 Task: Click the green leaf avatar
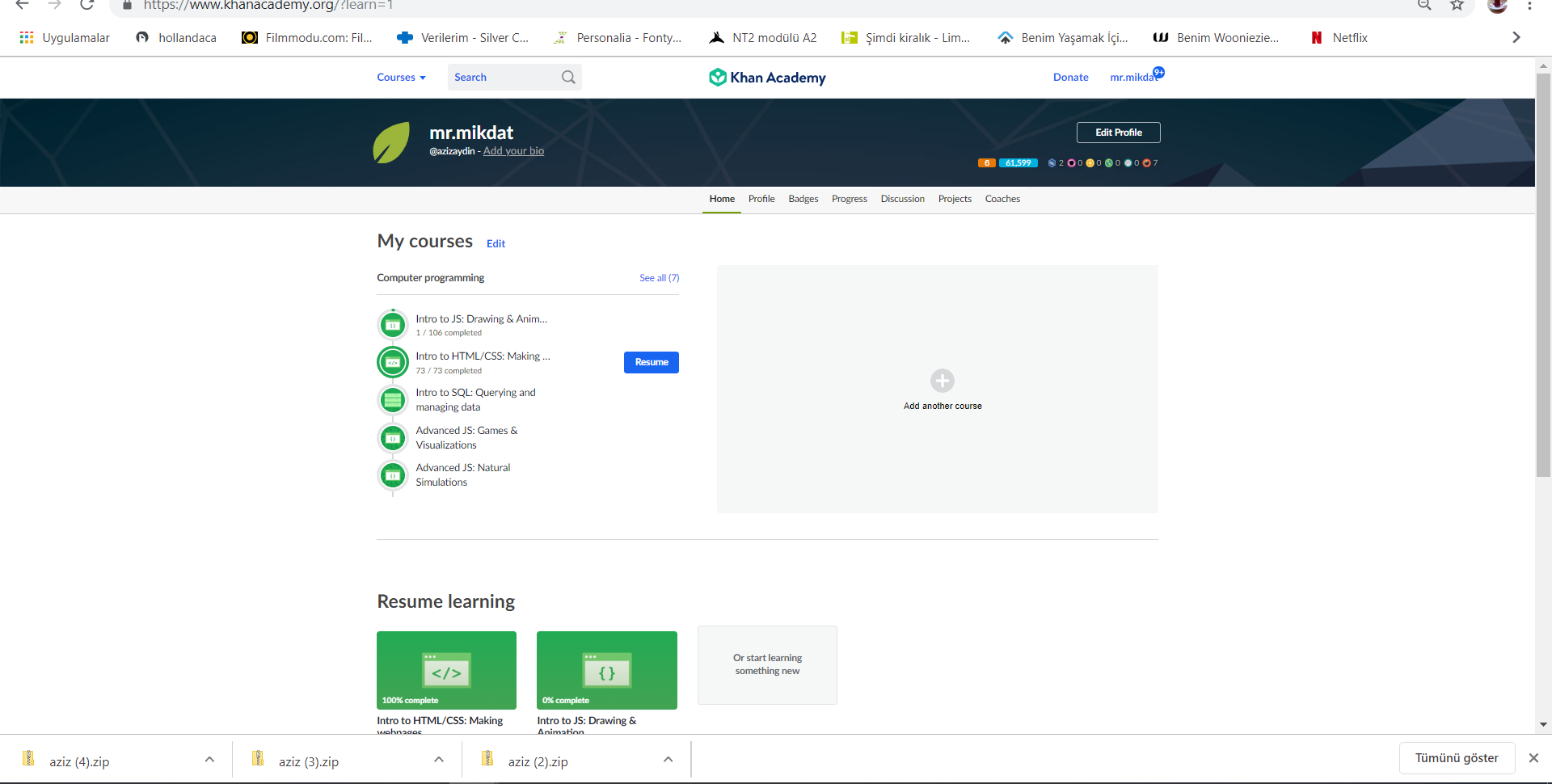click(392, 142)
